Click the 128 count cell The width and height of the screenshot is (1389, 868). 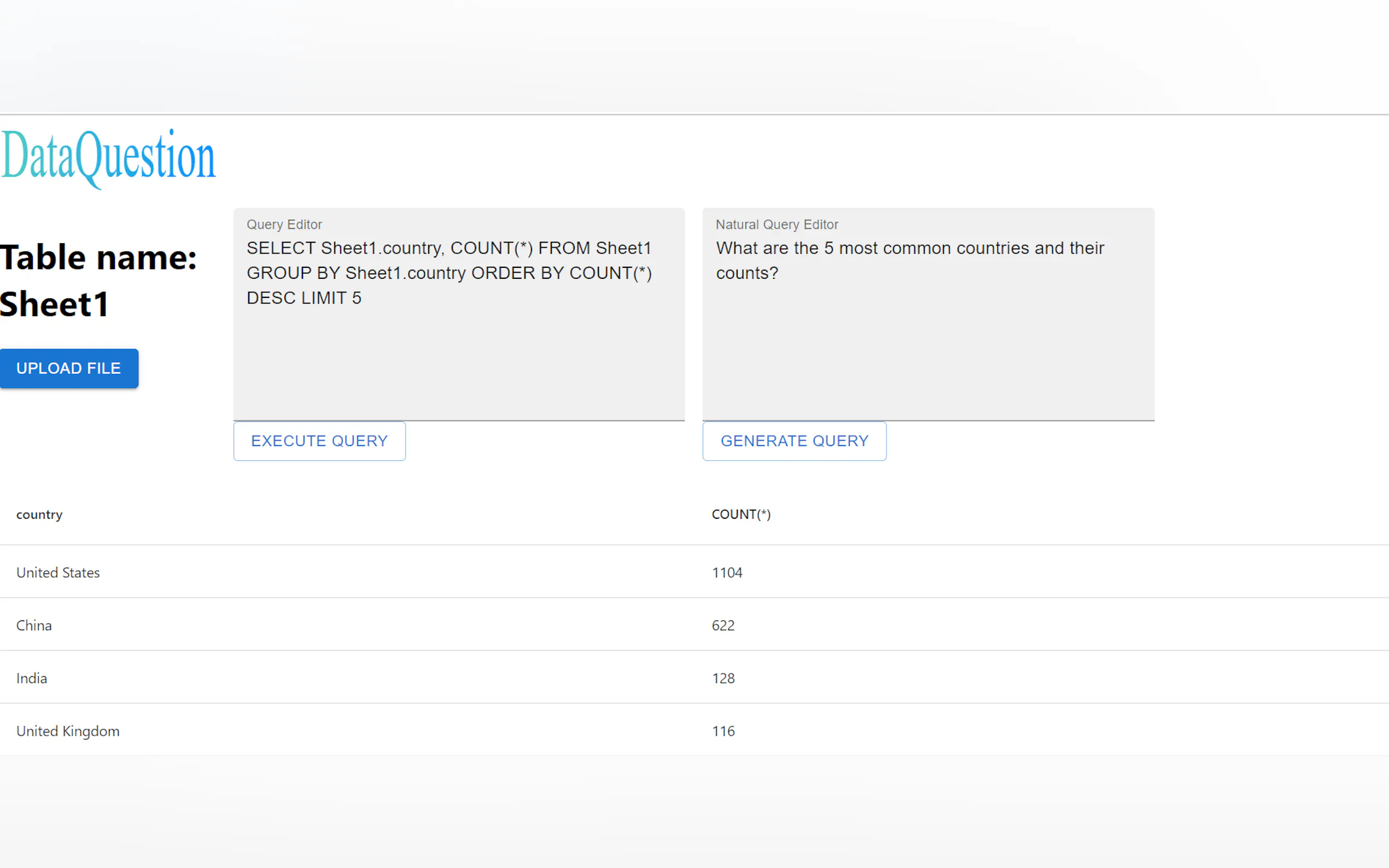tap(723, 678)
